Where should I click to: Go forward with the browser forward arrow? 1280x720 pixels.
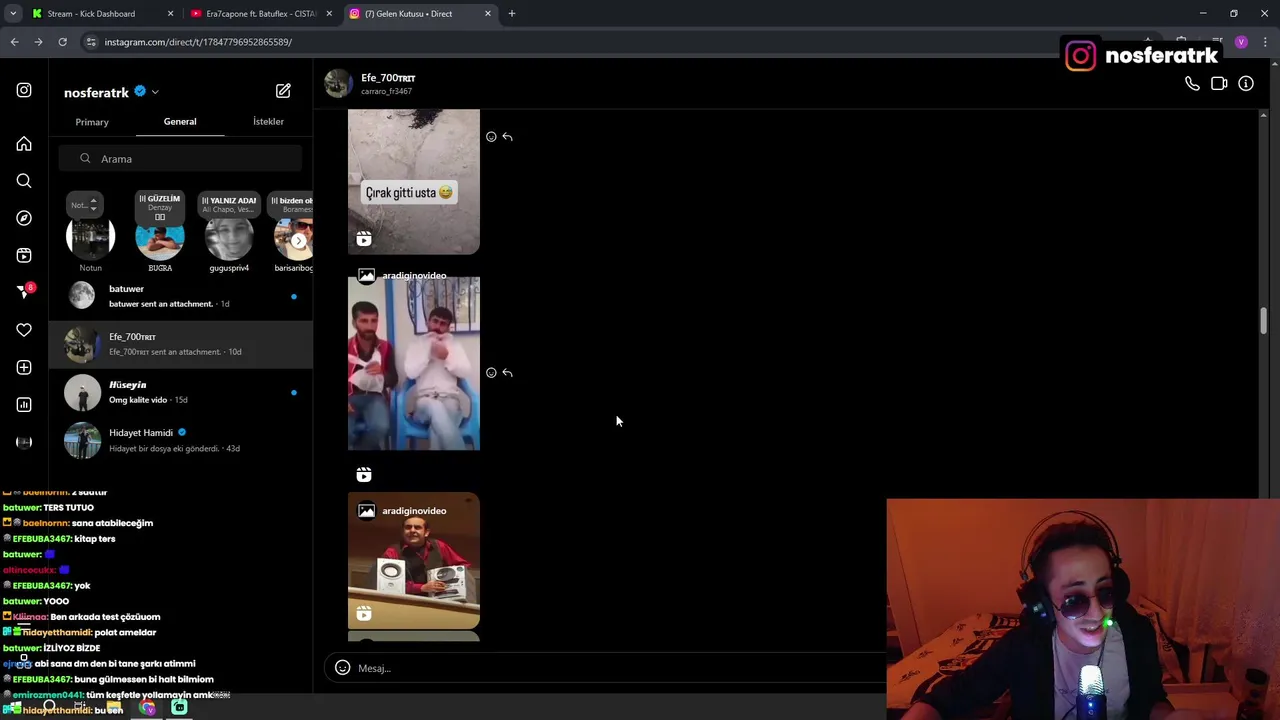coord(38,42)
